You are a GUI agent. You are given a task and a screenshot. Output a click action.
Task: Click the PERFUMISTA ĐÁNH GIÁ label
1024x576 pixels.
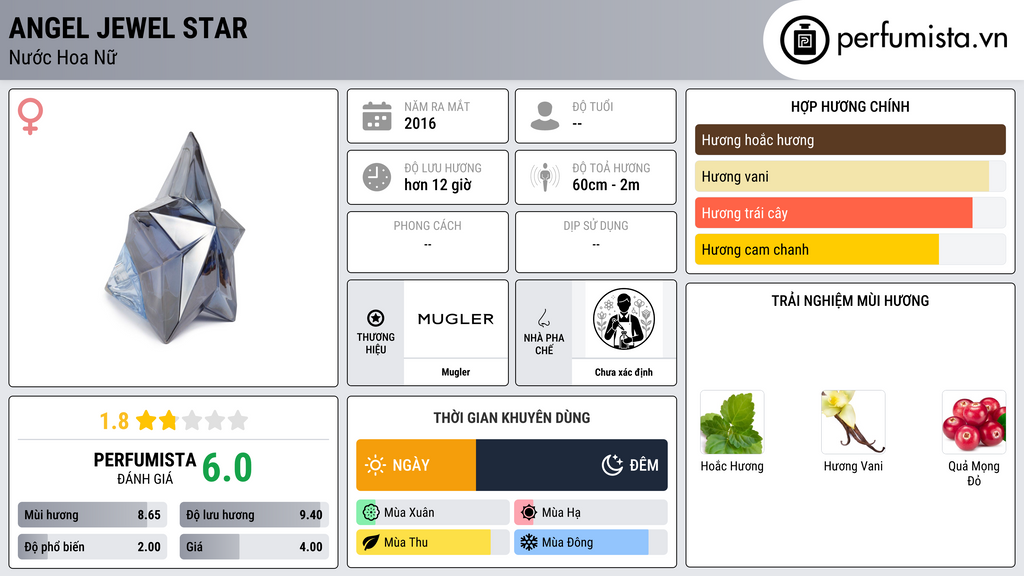145,468
